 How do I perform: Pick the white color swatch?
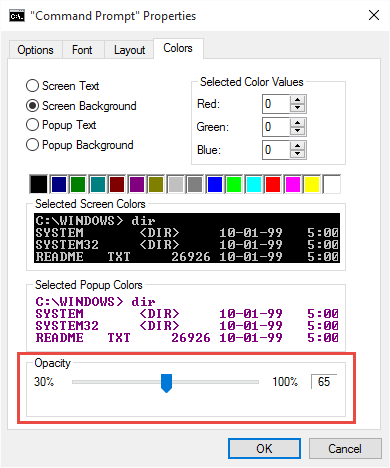[332, 184]
